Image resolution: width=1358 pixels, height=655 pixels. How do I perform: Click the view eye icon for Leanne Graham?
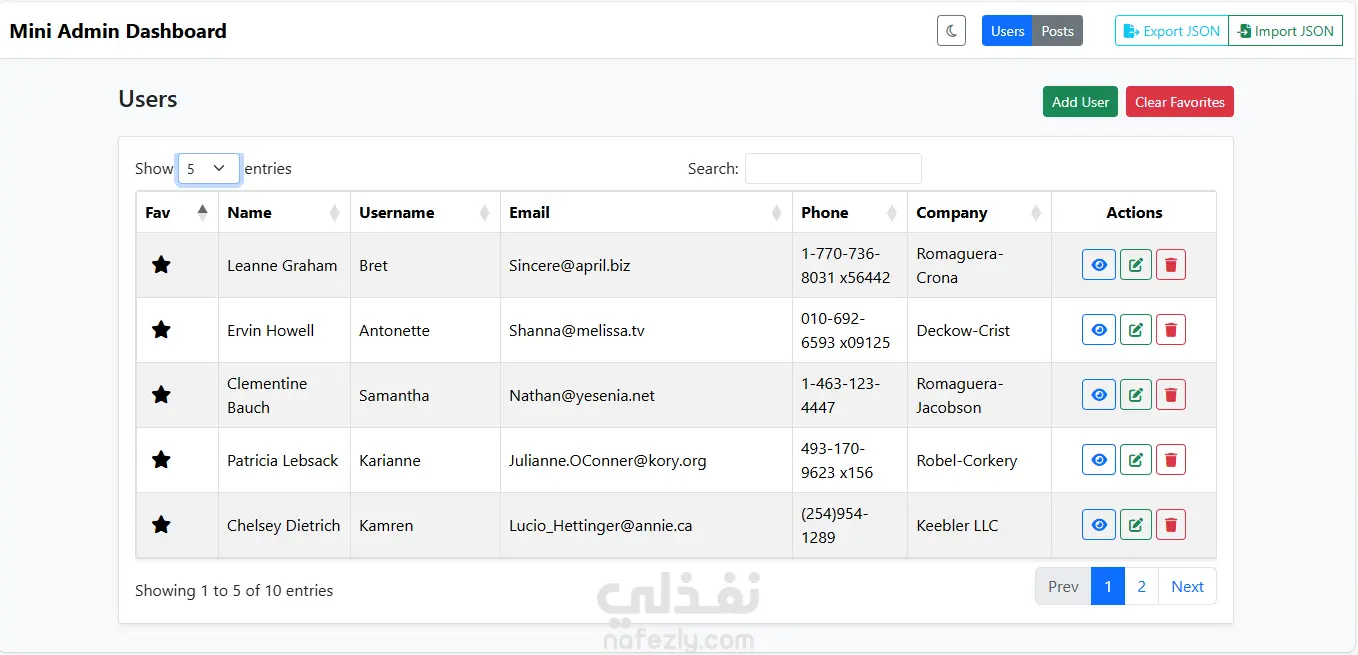1098,265
